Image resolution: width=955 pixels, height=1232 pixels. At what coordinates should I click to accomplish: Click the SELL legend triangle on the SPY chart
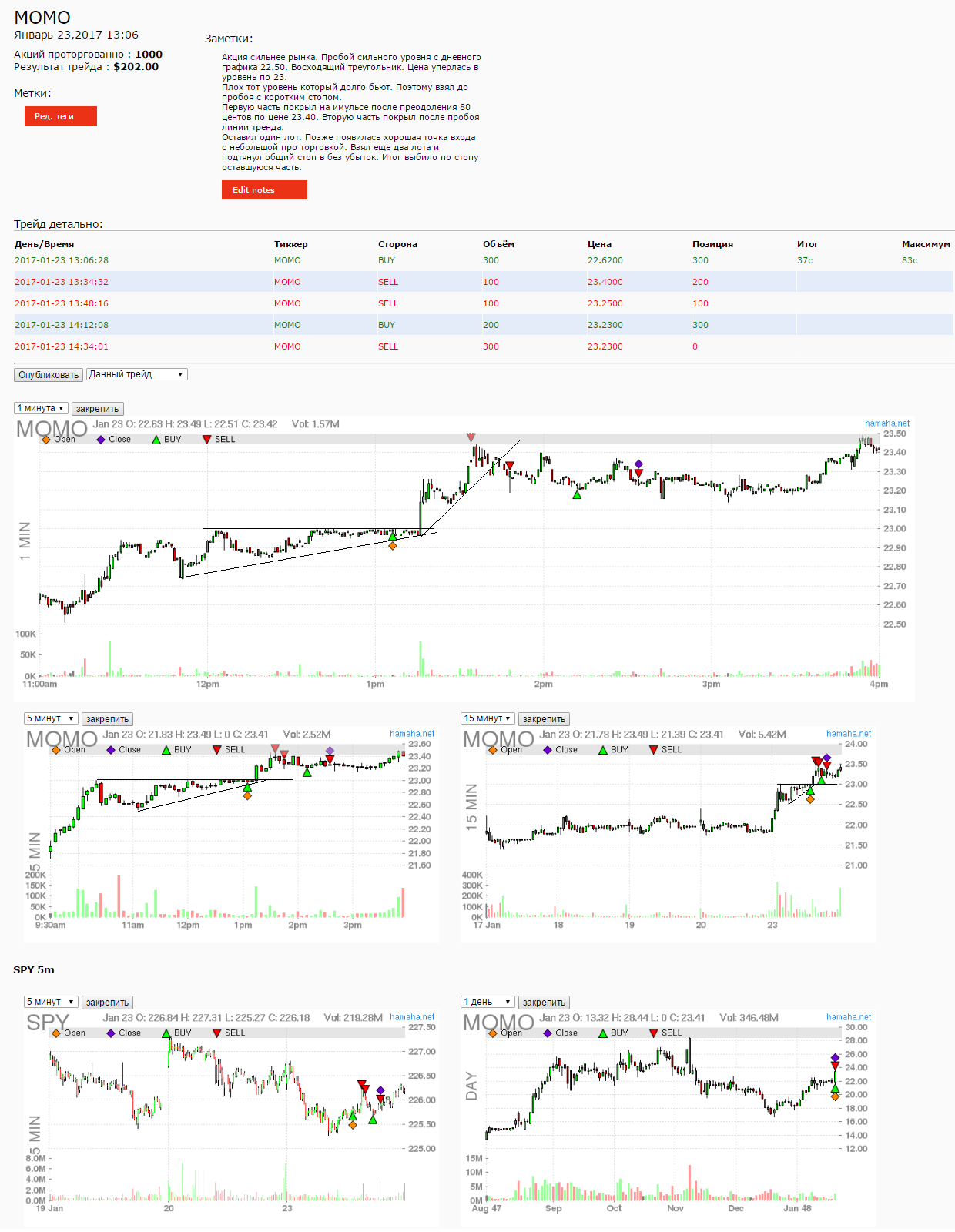(216, 1033)
